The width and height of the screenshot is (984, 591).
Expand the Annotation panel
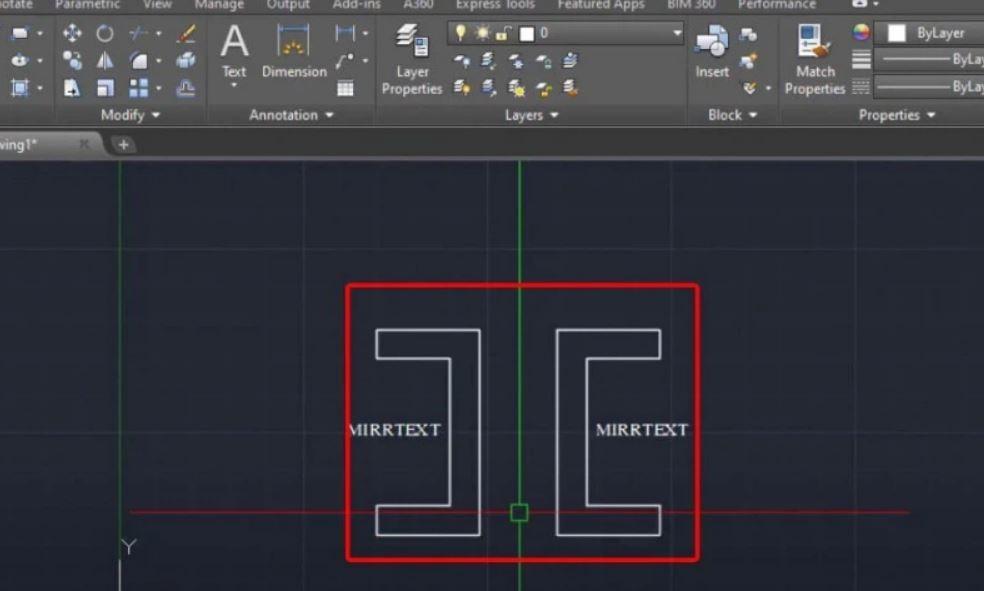tap(291, 115)
